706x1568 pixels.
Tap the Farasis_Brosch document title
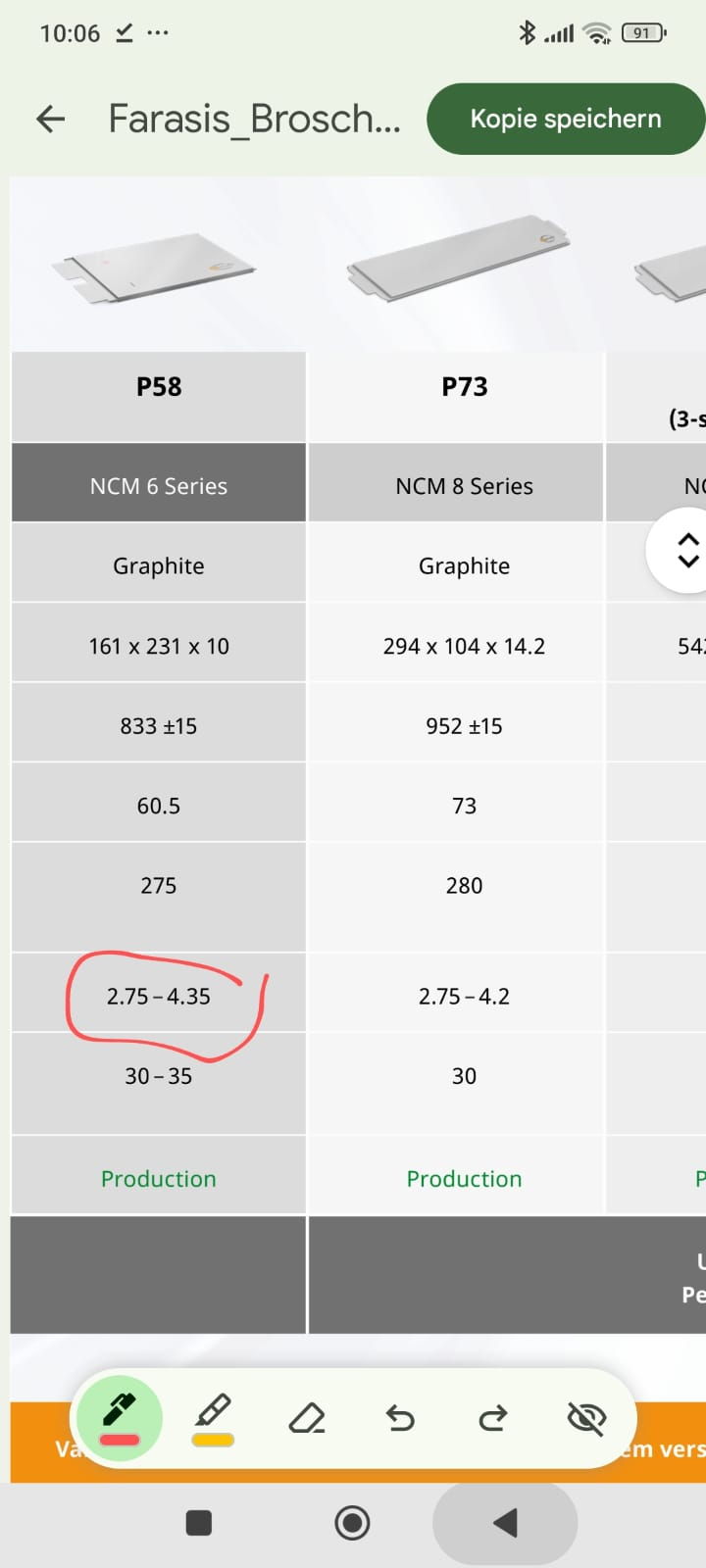(x=254, y=119)
